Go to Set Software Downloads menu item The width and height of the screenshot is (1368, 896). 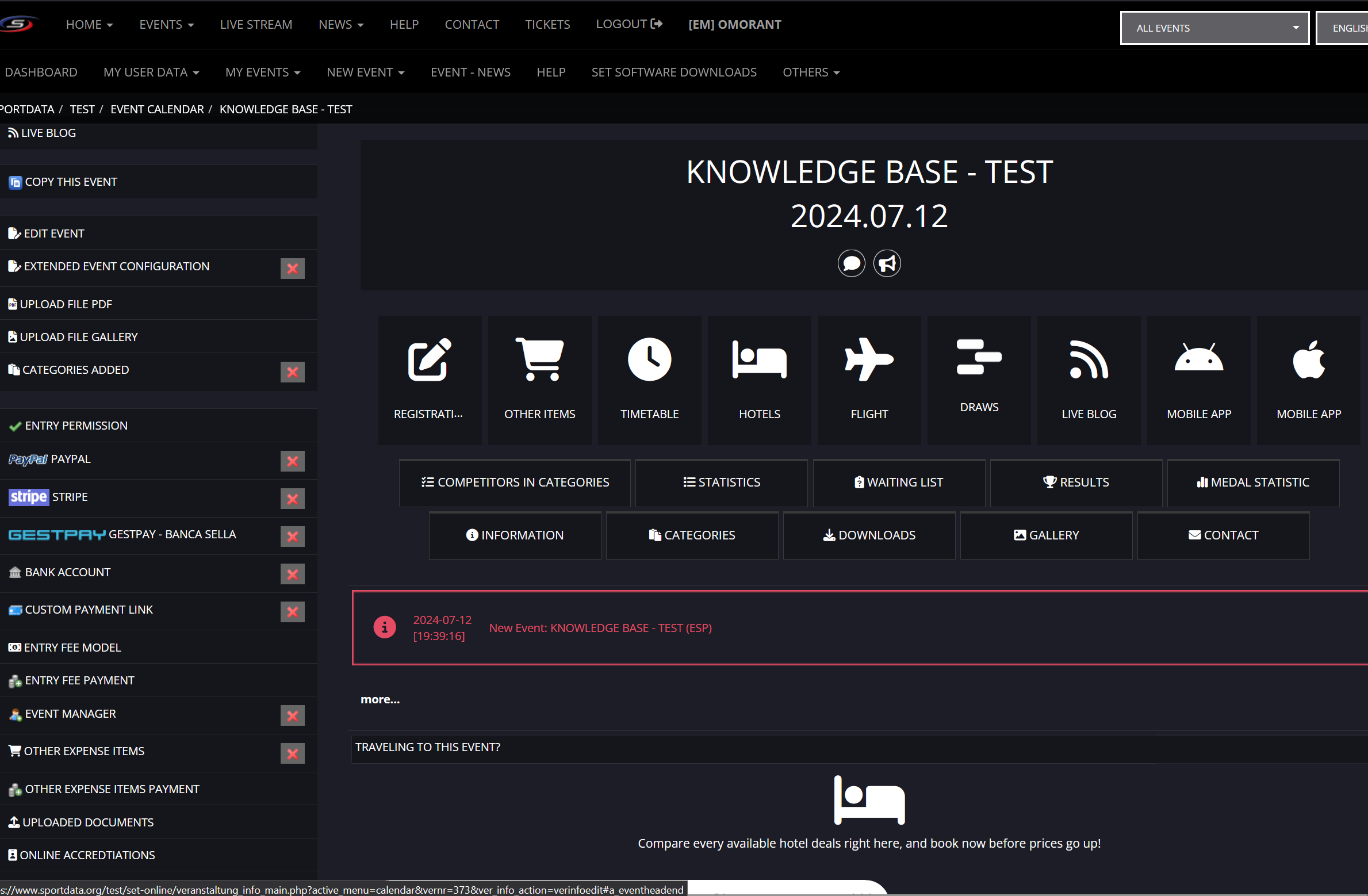[x=673, y=72]
